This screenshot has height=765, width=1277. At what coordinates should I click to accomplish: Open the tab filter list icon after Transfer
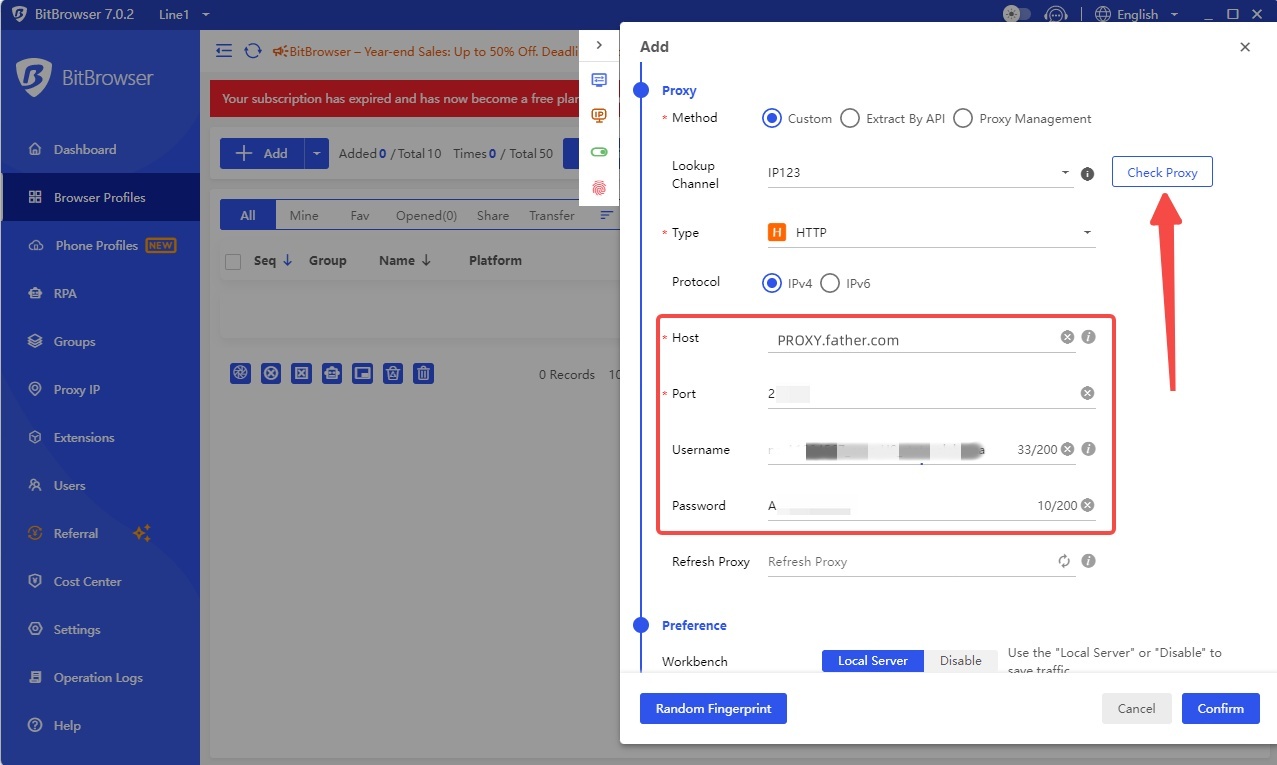pyautogui.click(x=606, y=215)
